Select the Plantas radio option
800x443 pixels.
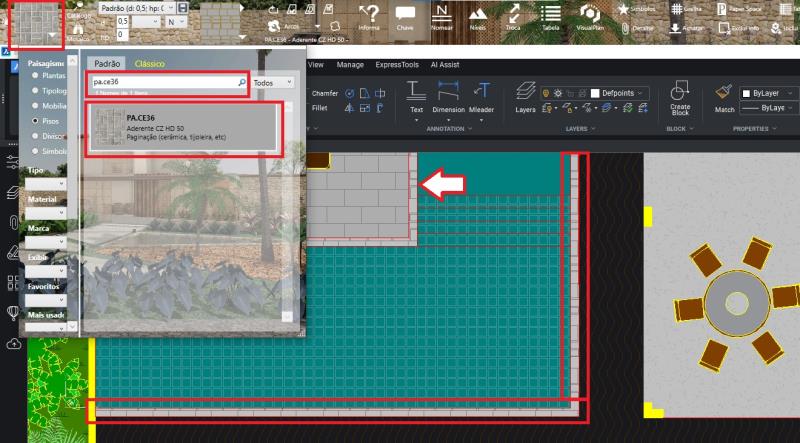37,75
